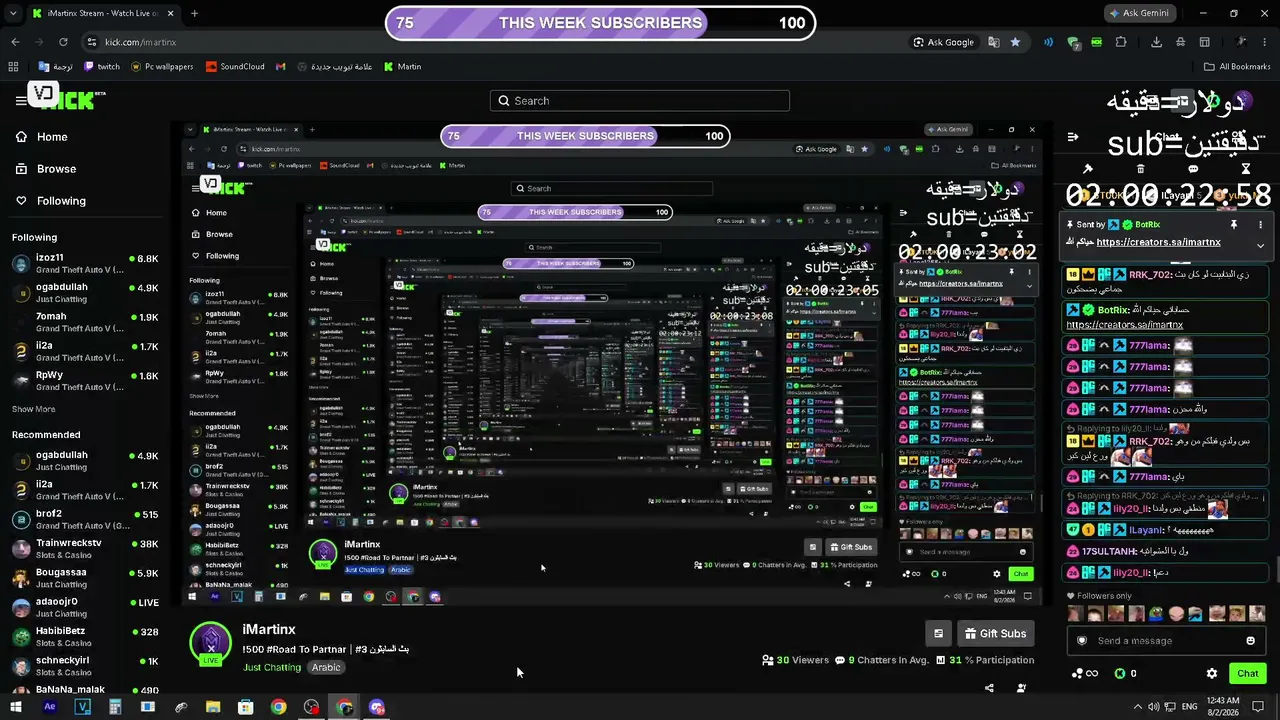Viewport: 1280px width, 720px height.
Task: Open the twitch bookmark
Action: 102,67
